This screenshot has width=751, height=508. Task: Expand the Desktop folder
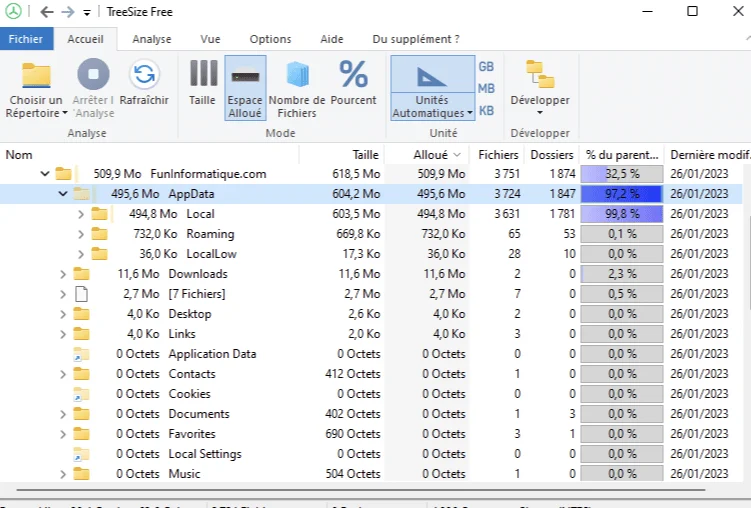coord(63,315)
